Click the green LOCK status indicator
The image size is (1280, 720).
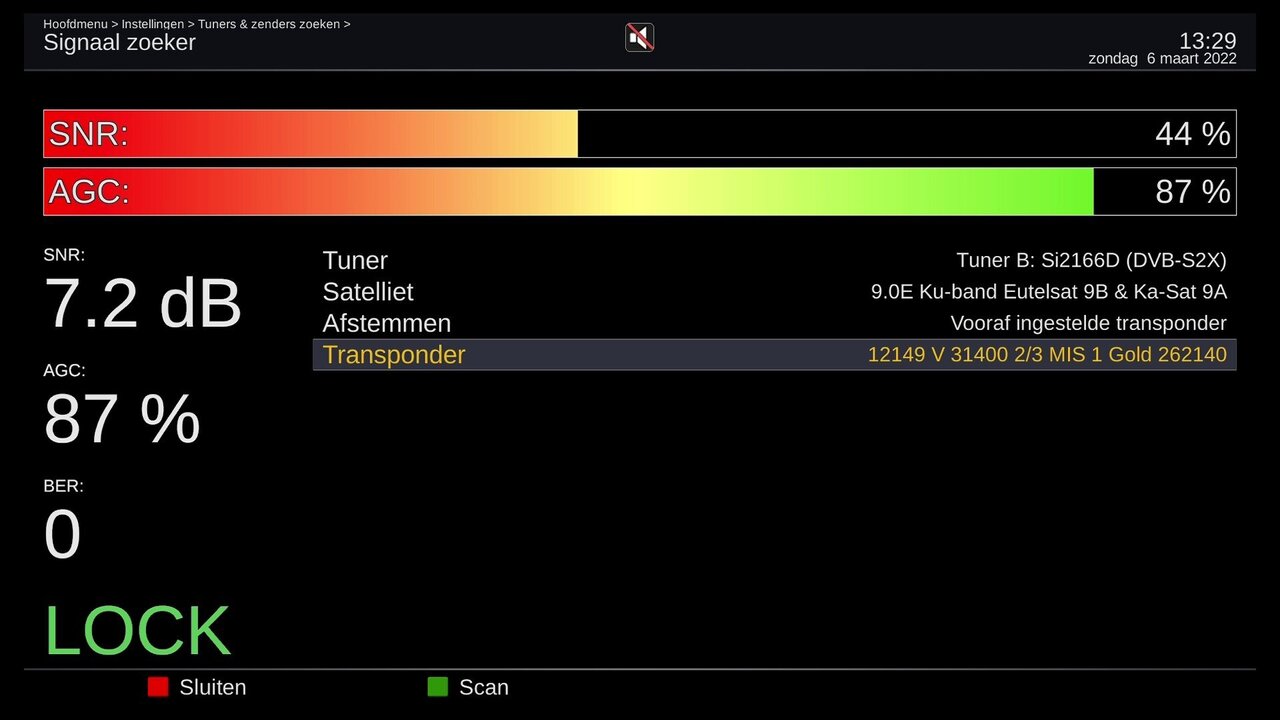137,631
